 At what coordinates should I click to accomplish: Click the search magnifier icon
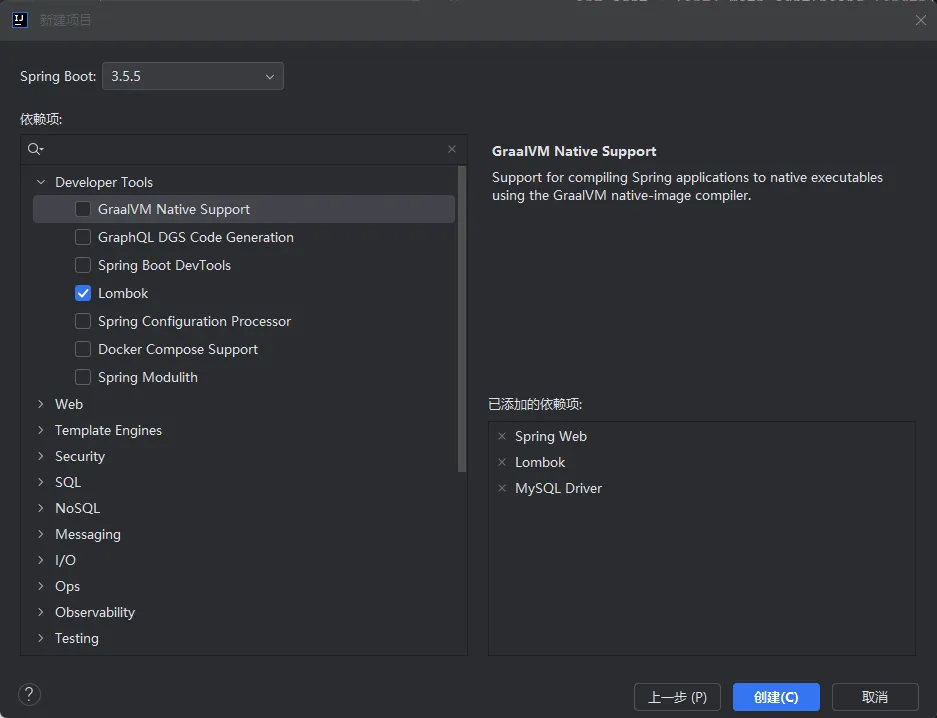35,149
